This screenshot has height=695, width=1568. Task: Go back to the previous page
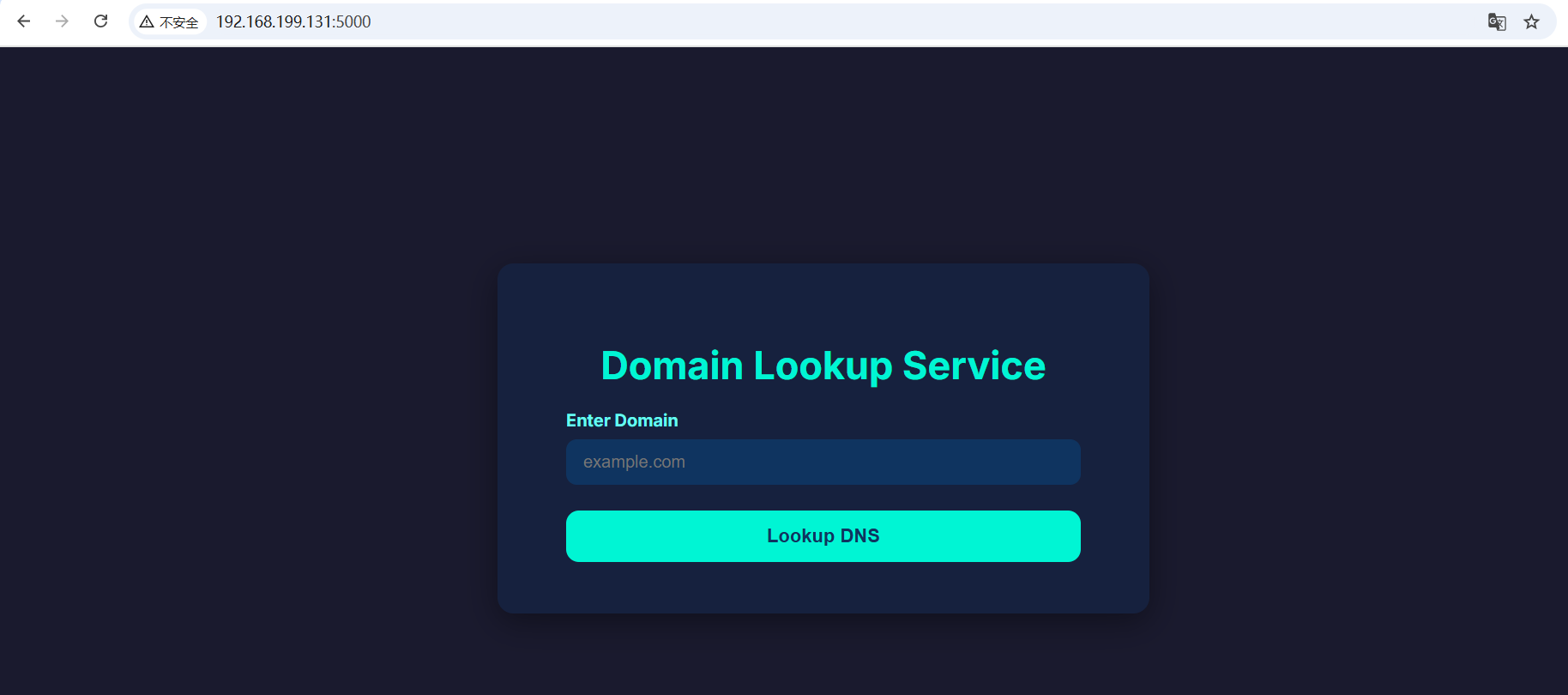click(24, 21)
